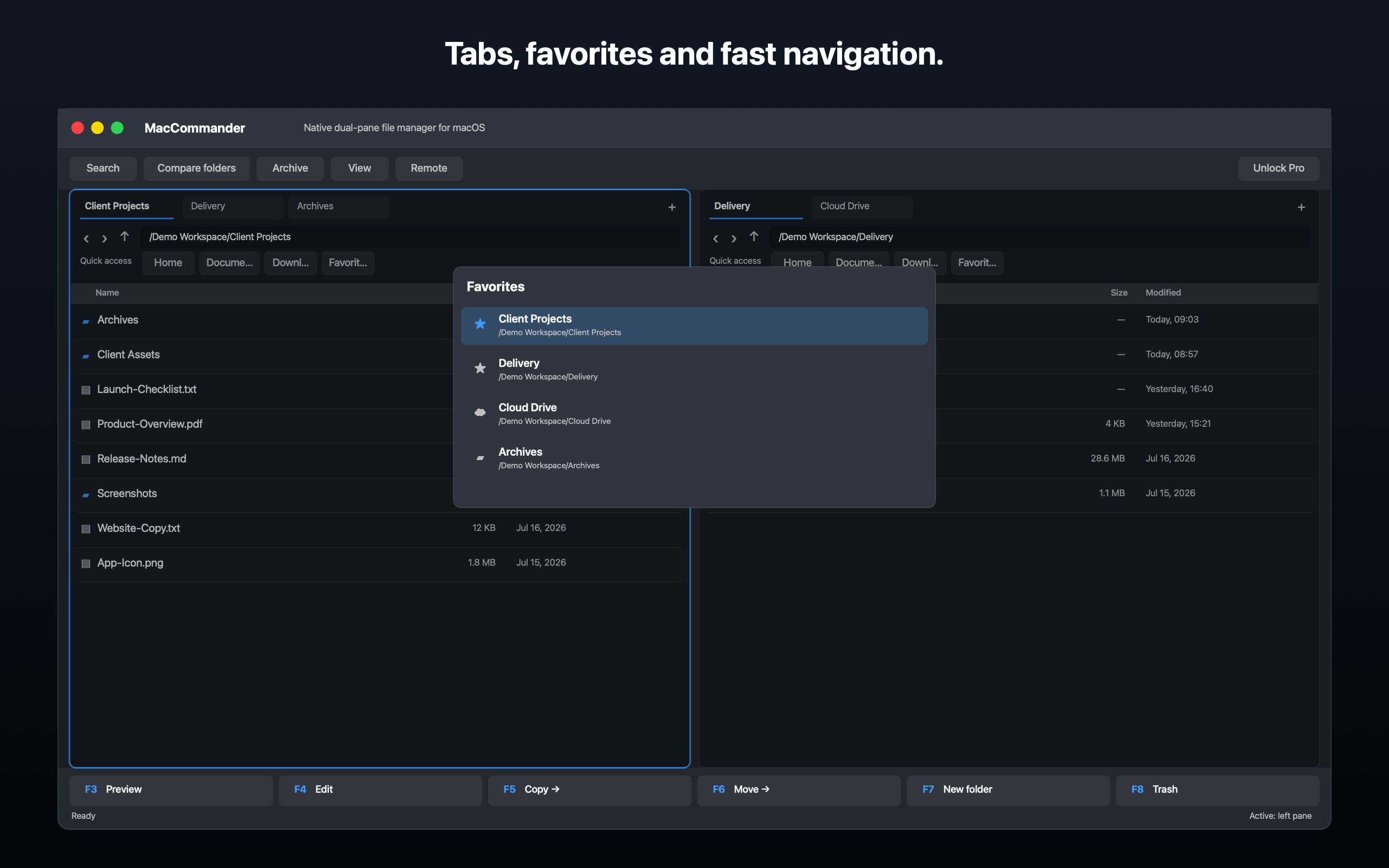1389x868 pixels.
Task: Click the folder icon of Screenshots
Action: [x=85, y=494]
